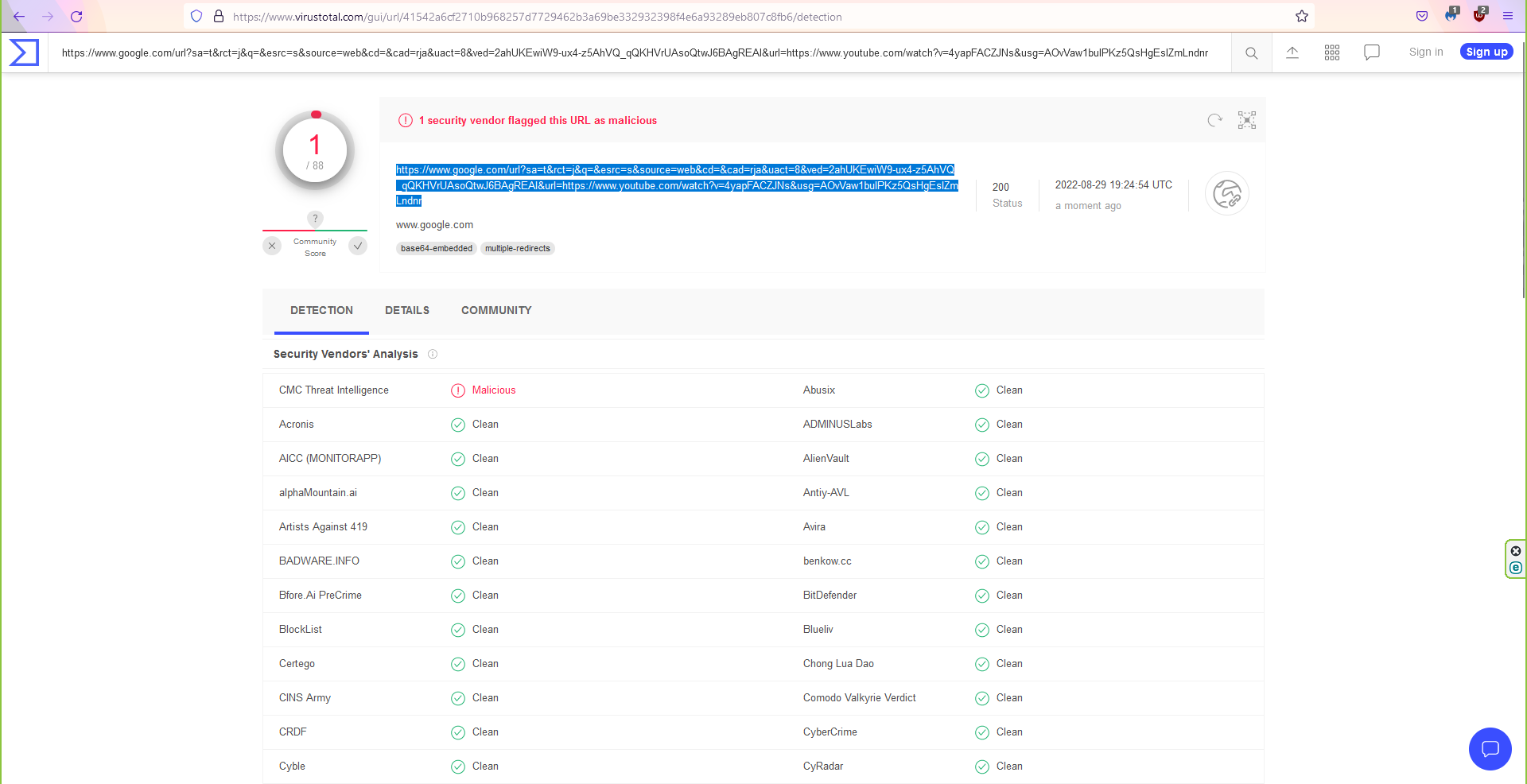
Task: Click the Bfore.Ai PreCrime vendor name
Action: pos(321,596)
